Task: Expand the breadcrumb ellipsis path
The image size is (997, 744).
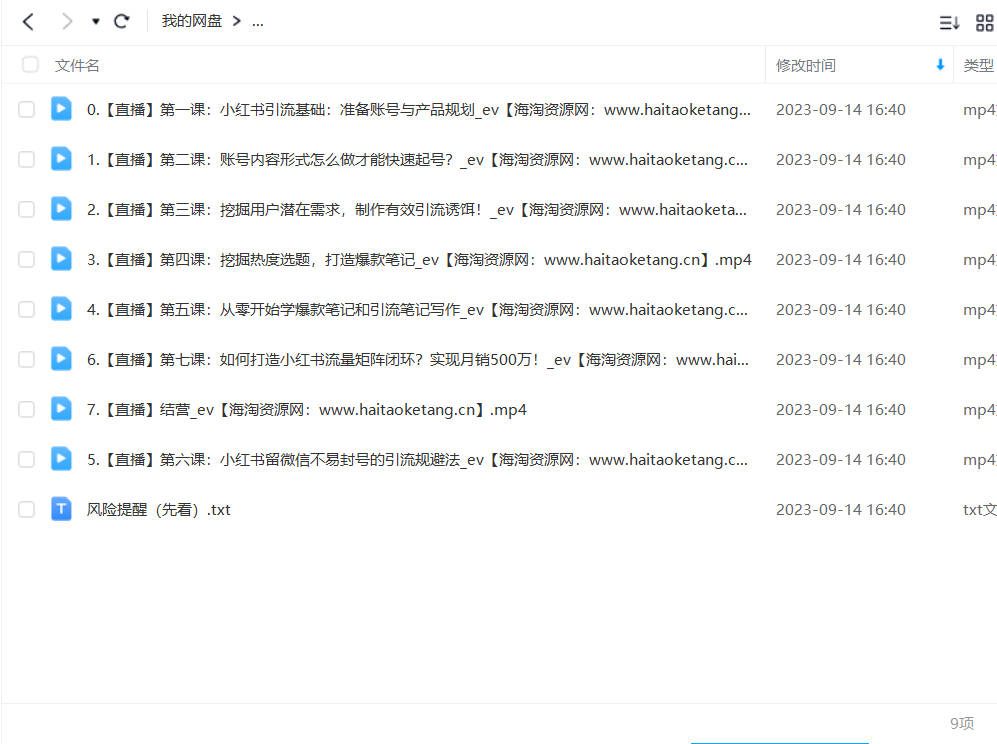Action: 258,22
